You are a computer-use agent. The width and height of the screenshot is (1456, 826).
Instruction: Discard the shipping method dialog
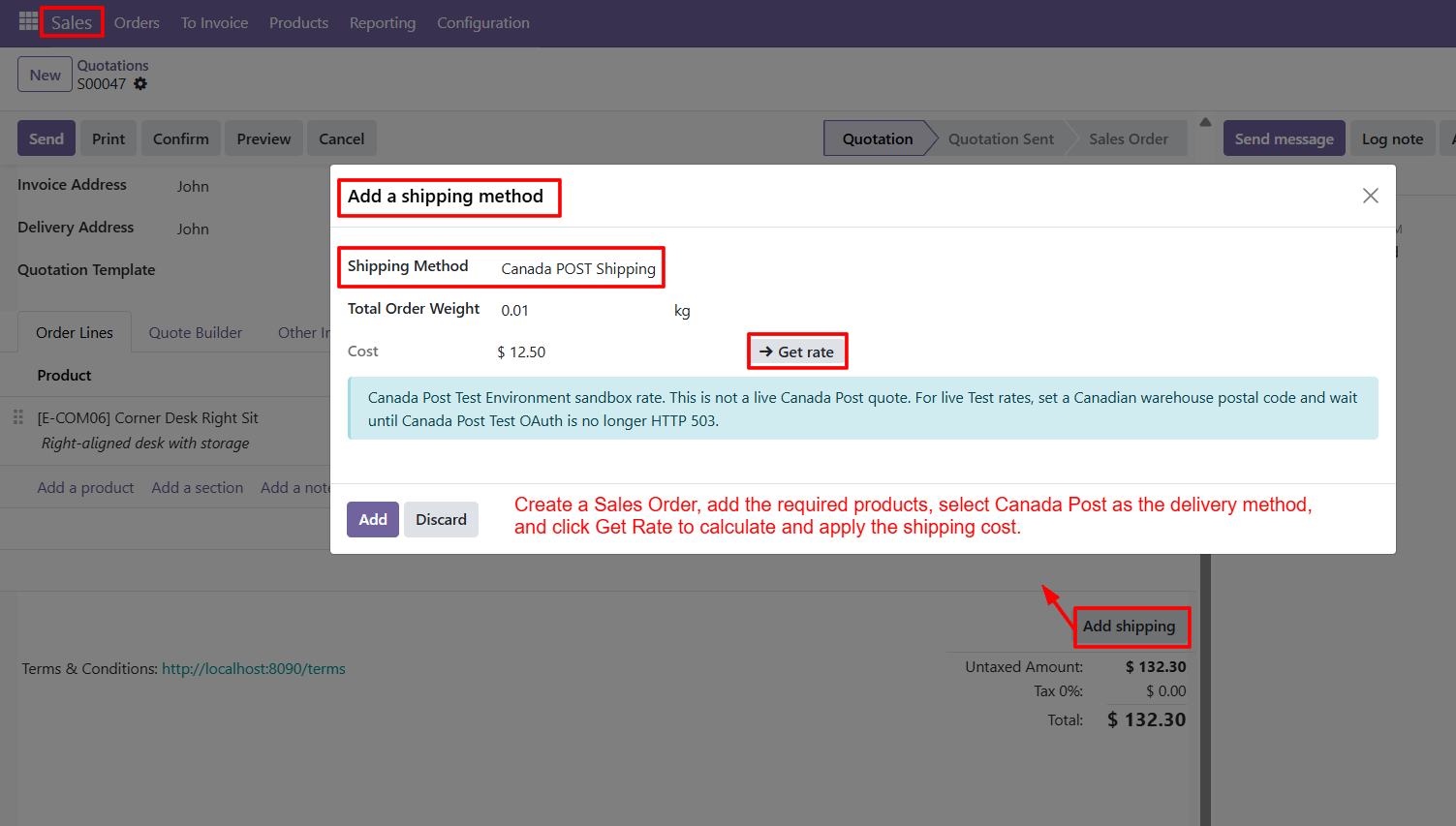click(441, 519)
